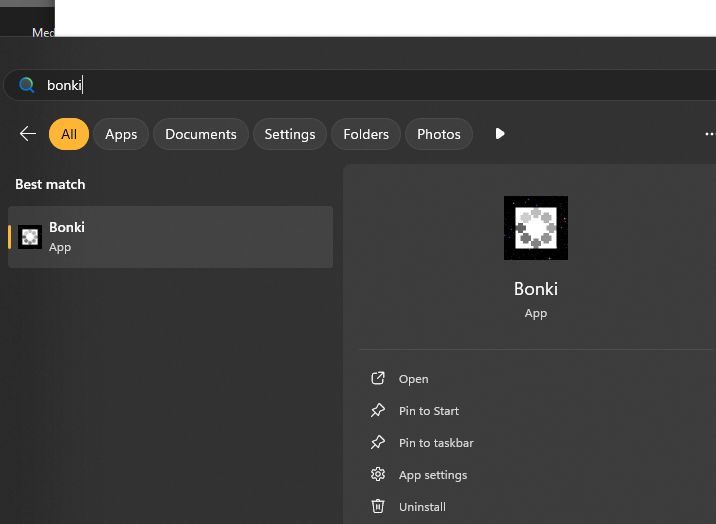Pin Bonki to Start
The width and height of the screenshot is (716, 524).
coord(429,411)
